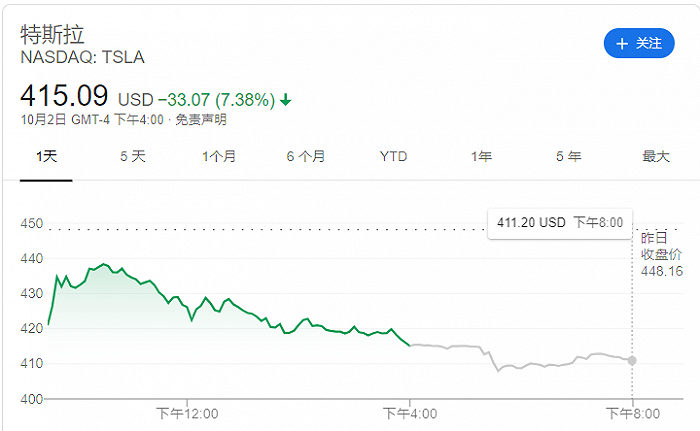Select the 最大 range tab
Screen dimensions: 700x431
pos(655,156)
